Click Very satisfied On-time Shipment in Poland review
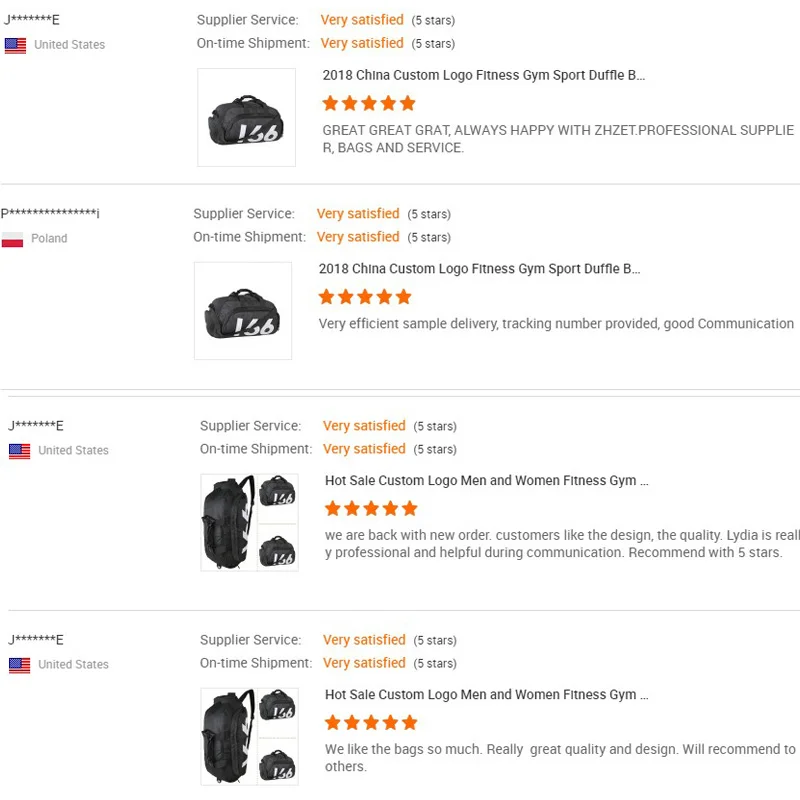Screen dimensions: 800x800 tap(358, 237)
